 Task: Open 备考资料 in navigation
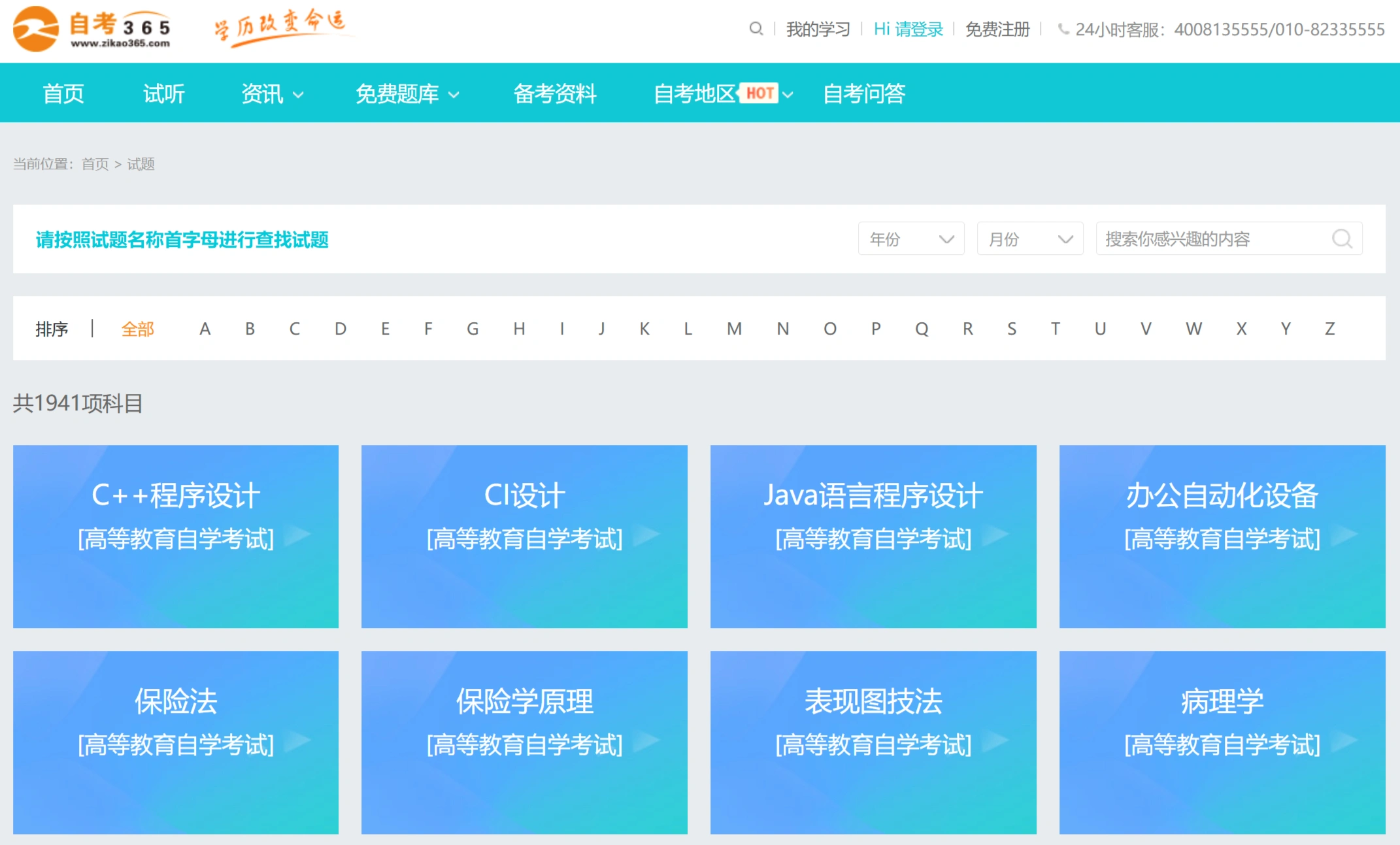555,94
